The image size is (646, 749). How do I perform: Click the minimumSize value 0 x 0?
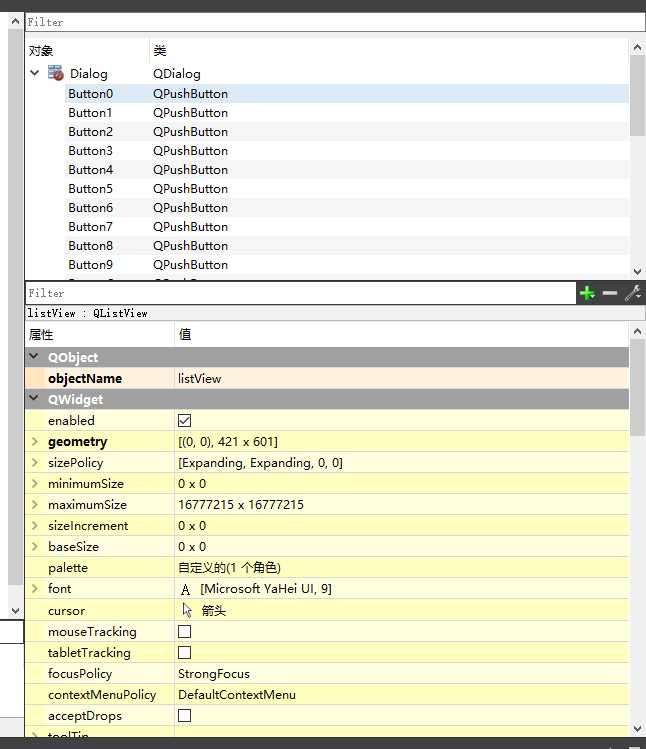coord(192,484)
